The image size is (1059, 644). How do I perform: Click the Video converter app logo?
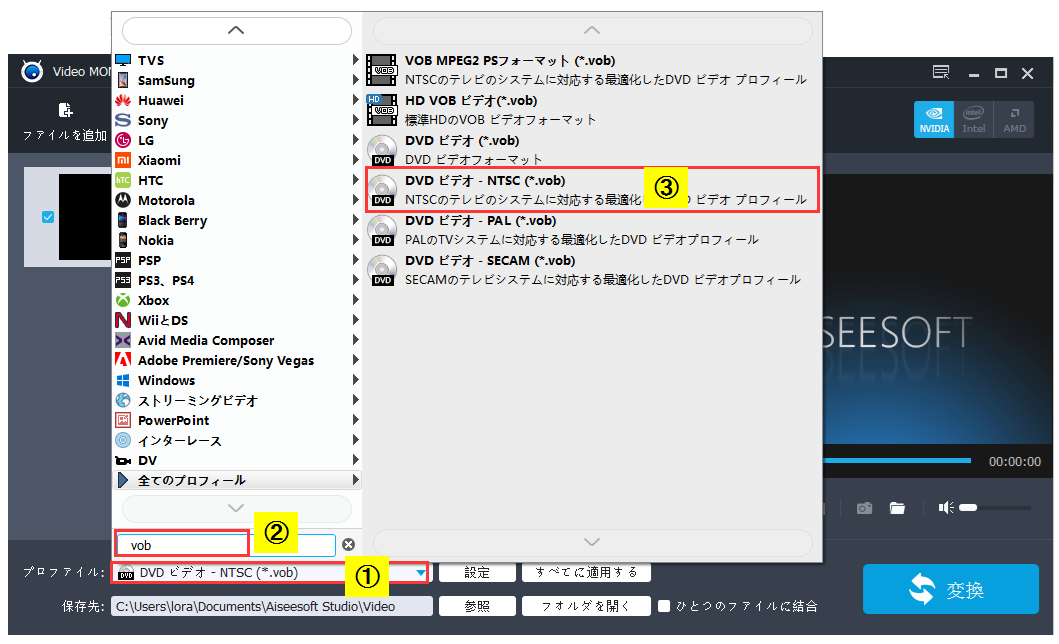(32, 71)
